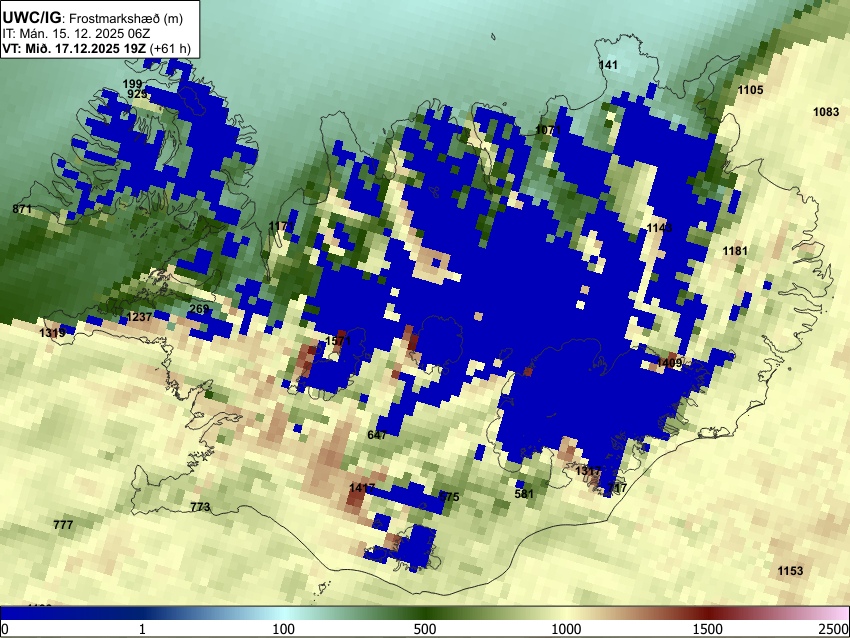This screenshot has height=638, width=850.
Task: Click the map value 1105
Action: click(750, 90)
